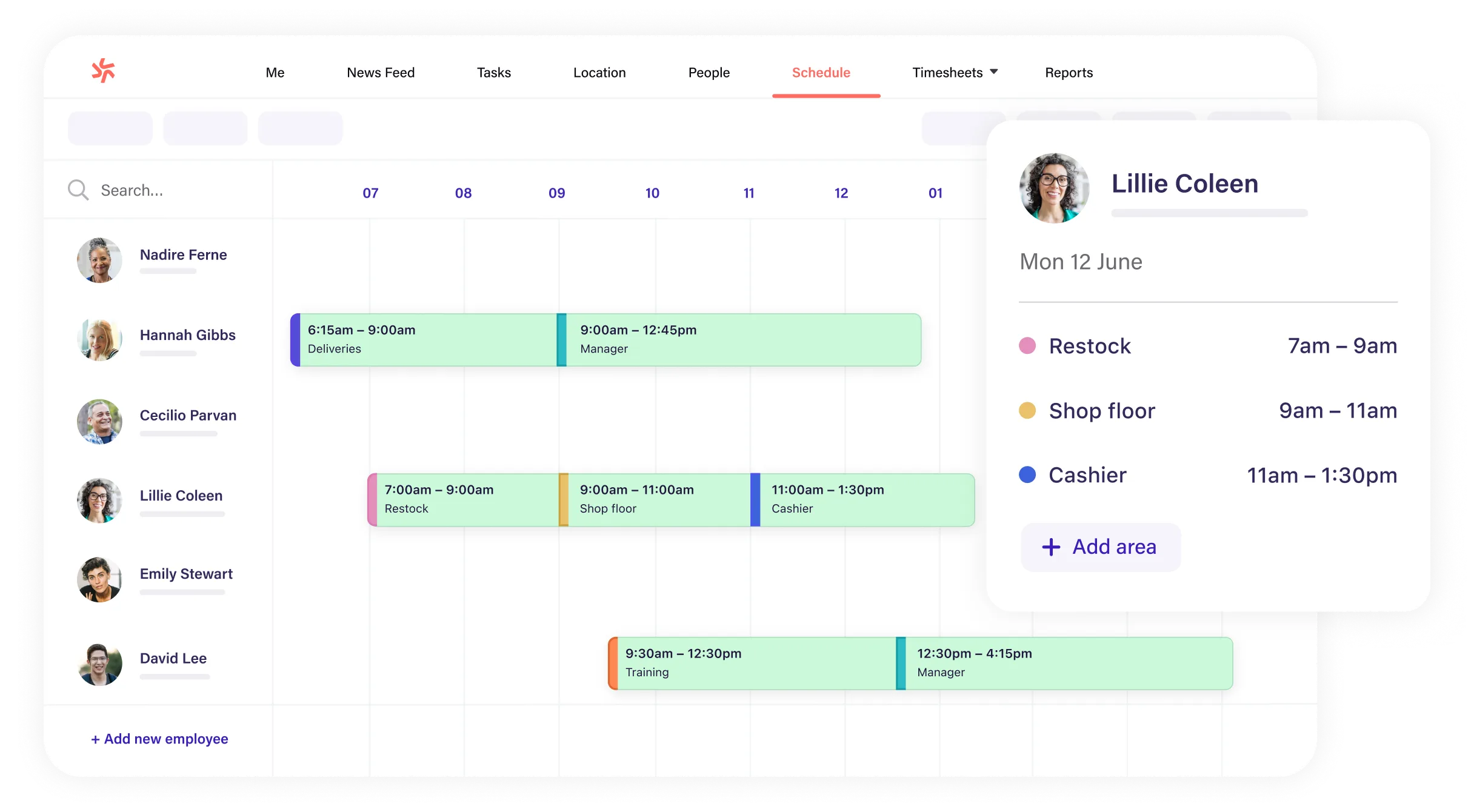Click Cecilio Parvan's avatar photo
Viewport: 1474px width, 812px height.
[x=100, y=422]
